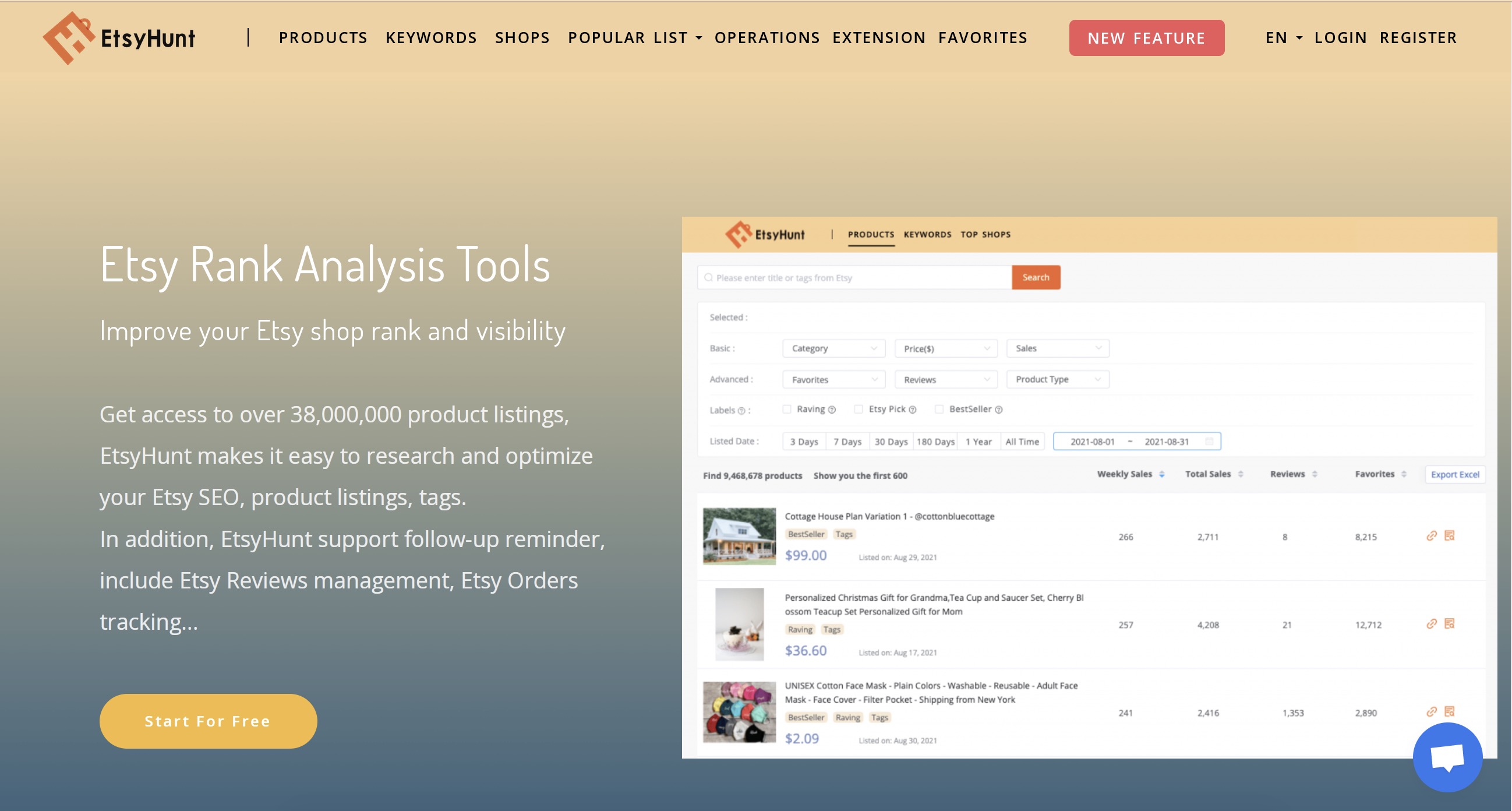This screenshot has height=811, width=1512.
Task: Open details icon for UNISEX Cotton Face Mask row
Action: point(1449,712)
